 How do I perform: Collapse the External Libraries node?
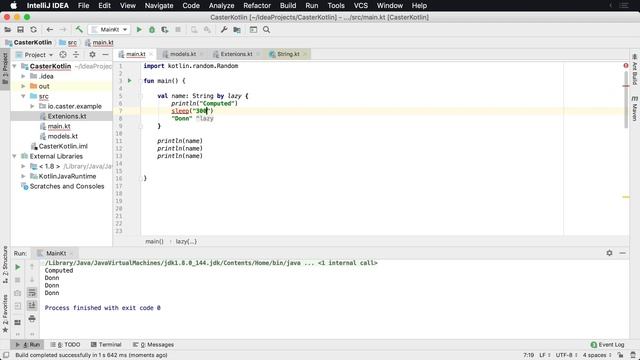click(15, 156)
